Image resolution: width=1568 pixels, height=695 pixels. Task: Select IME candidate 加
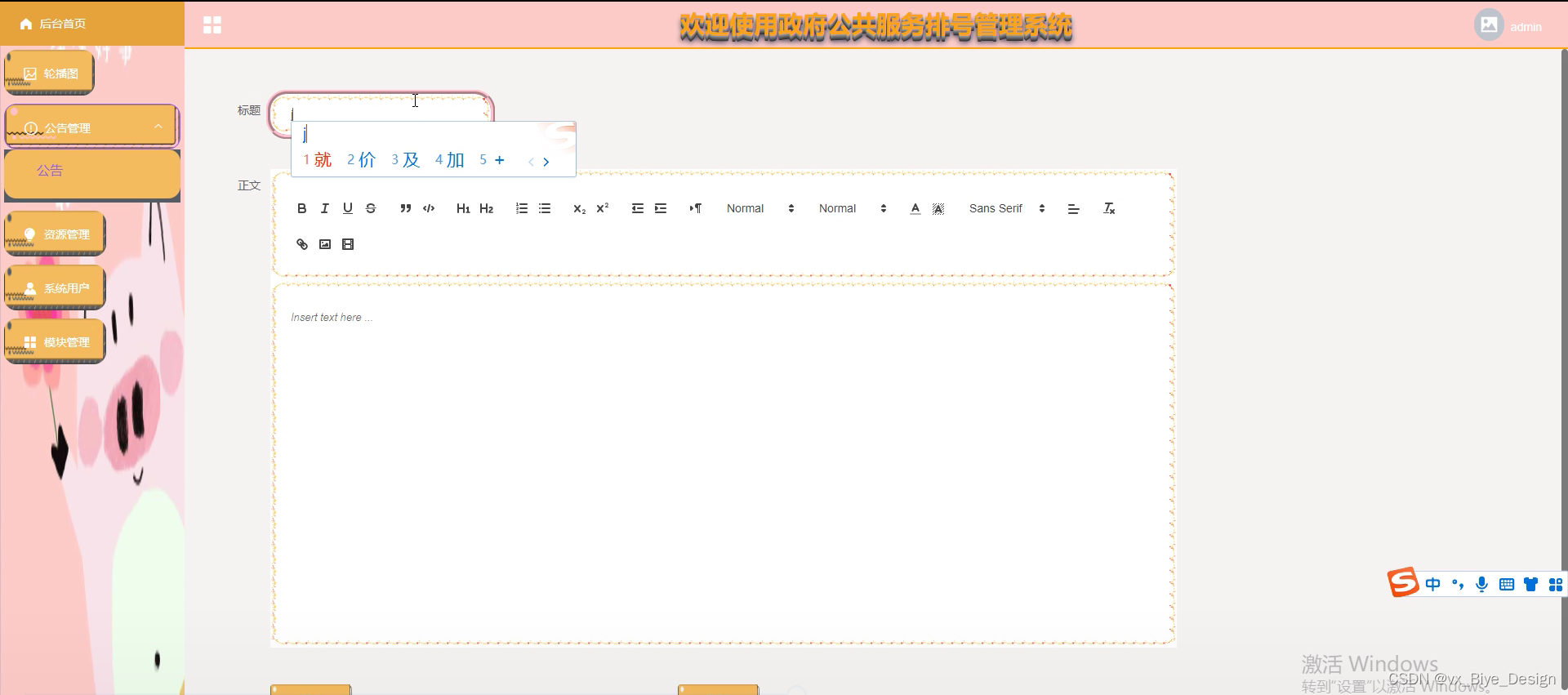pos(450,160)
